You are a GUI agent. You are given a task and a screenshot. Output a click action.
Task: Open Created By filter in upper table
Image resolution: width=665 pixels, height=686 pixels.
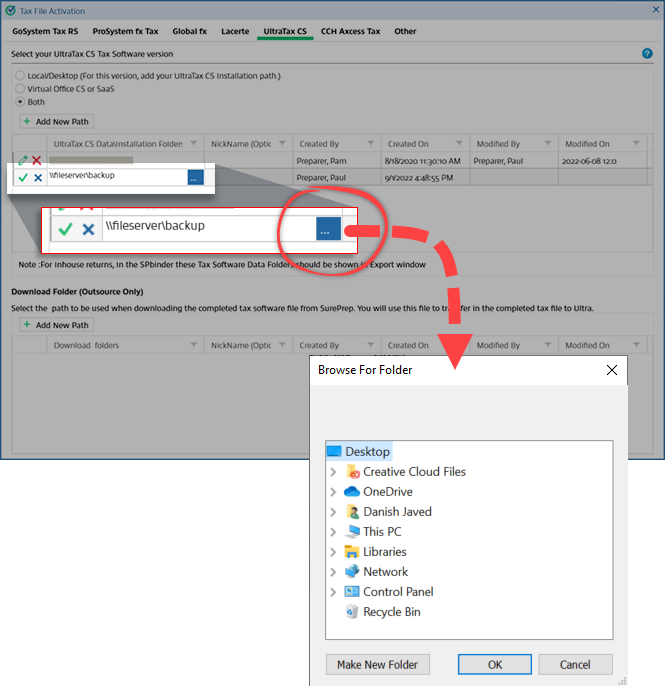pos(371,144)
